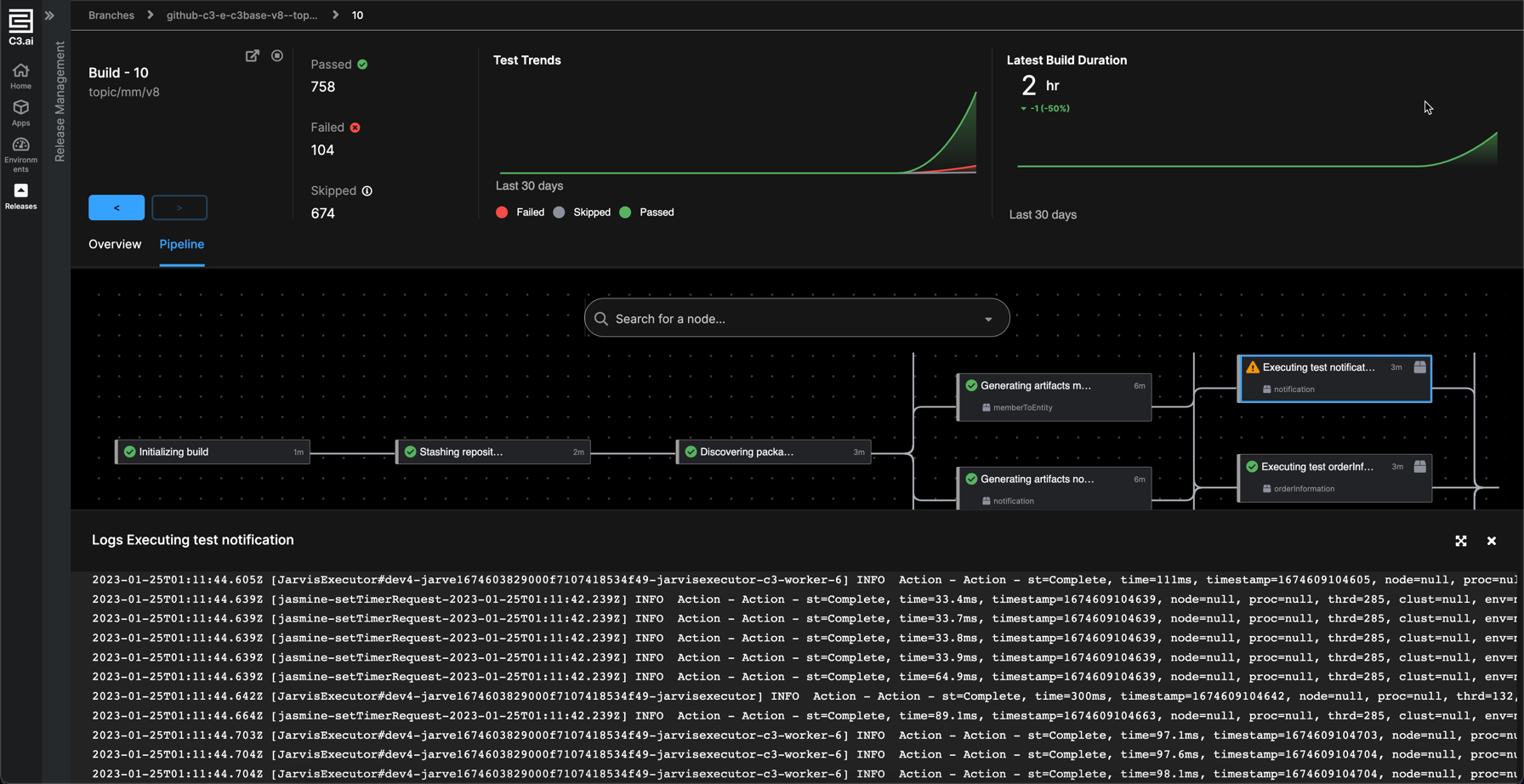The width and height of the screenshot is (1524, 784).
Task: Toggle the Skipped legend series
Action: (x=582, y=213)
